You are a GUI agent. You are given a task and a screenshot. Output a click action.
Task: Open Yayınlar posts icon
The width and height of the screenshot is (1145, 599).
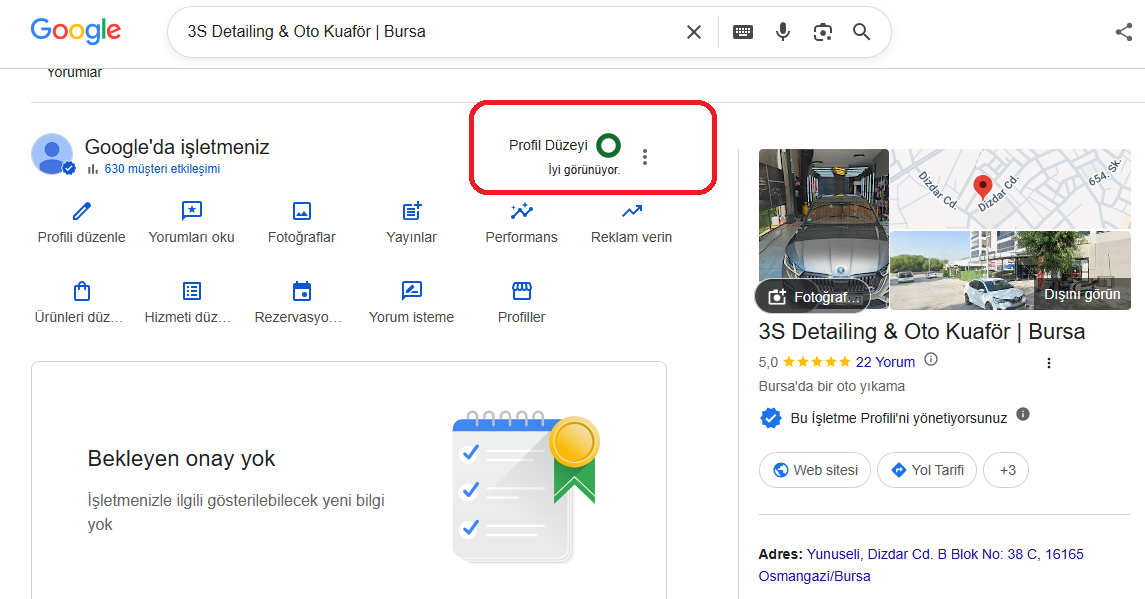coord(412,211)
